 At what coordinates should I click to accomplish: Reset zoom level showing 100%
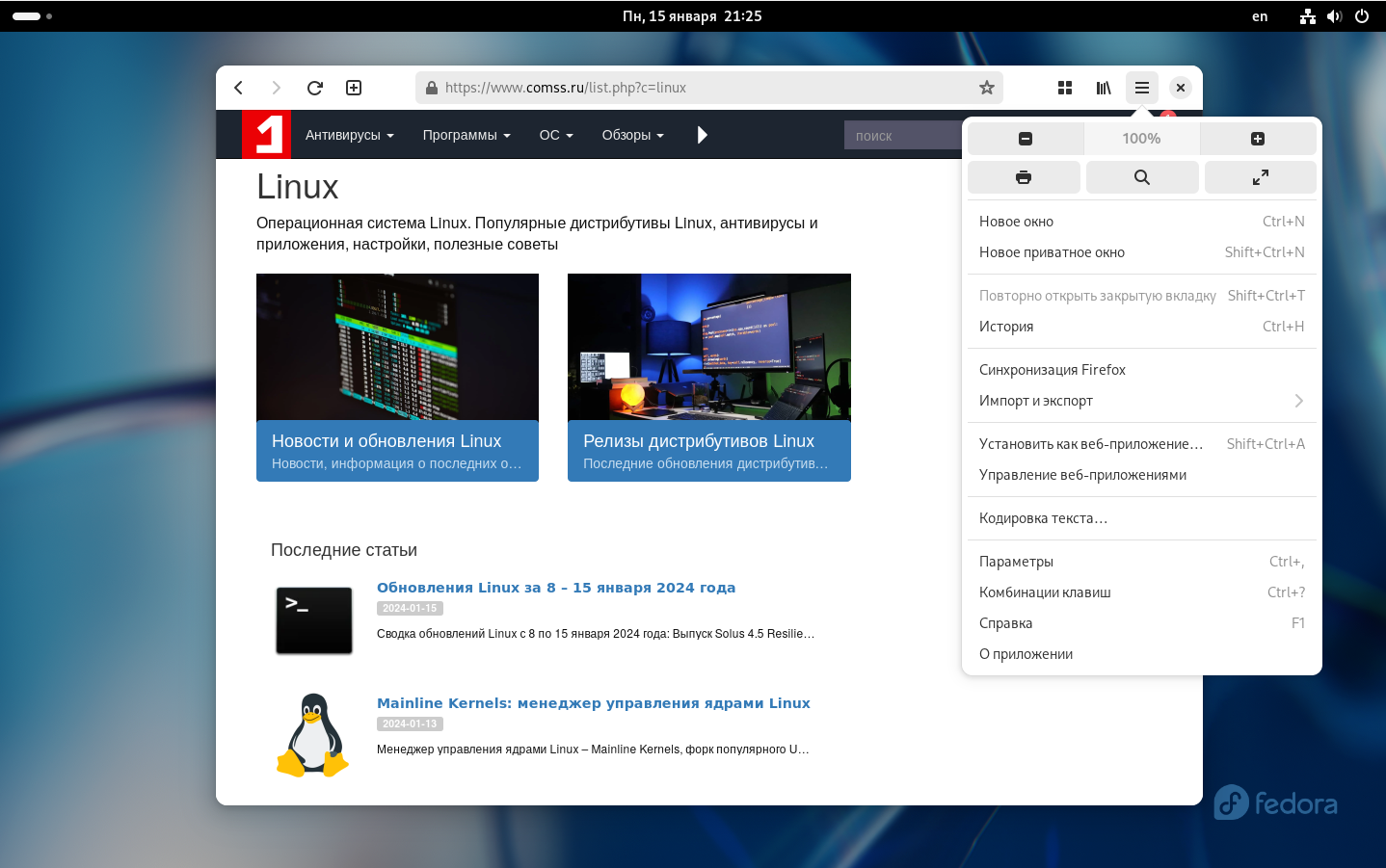[x=1142, y=139]
